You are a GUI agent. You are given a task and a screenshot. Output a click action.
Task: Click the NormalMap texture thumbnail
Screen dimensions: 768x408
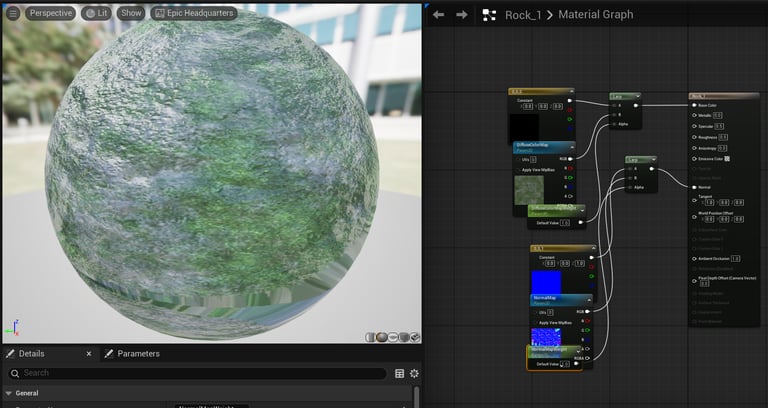[x=546, y=337]
